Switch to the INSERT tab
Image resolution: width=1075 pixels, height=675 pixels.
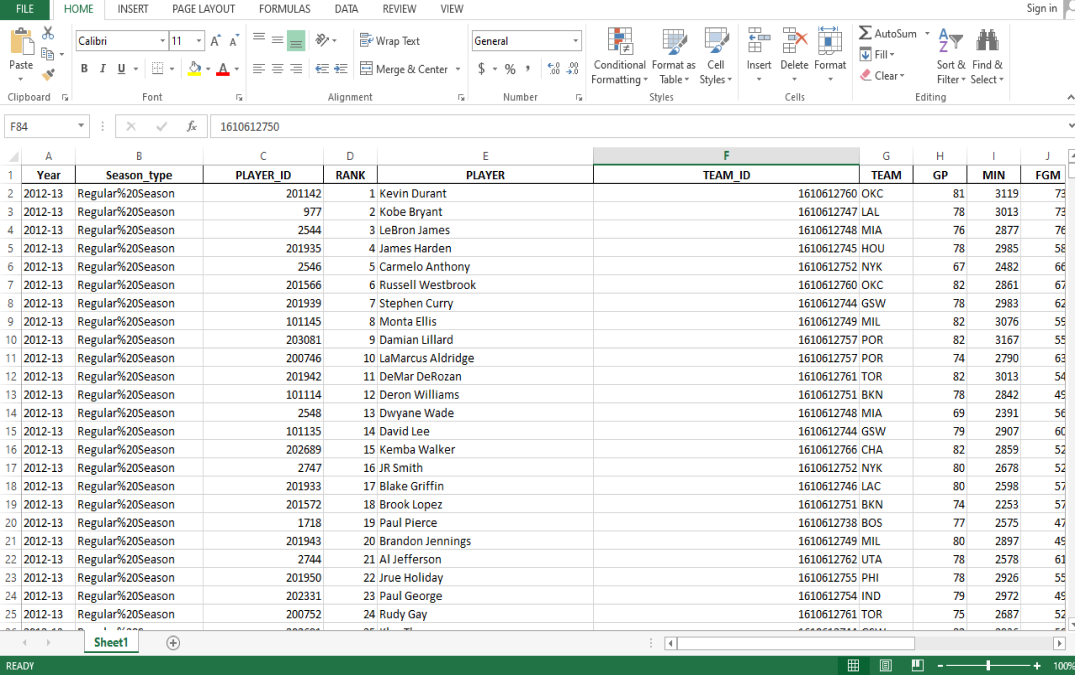(x=133, y=9)
